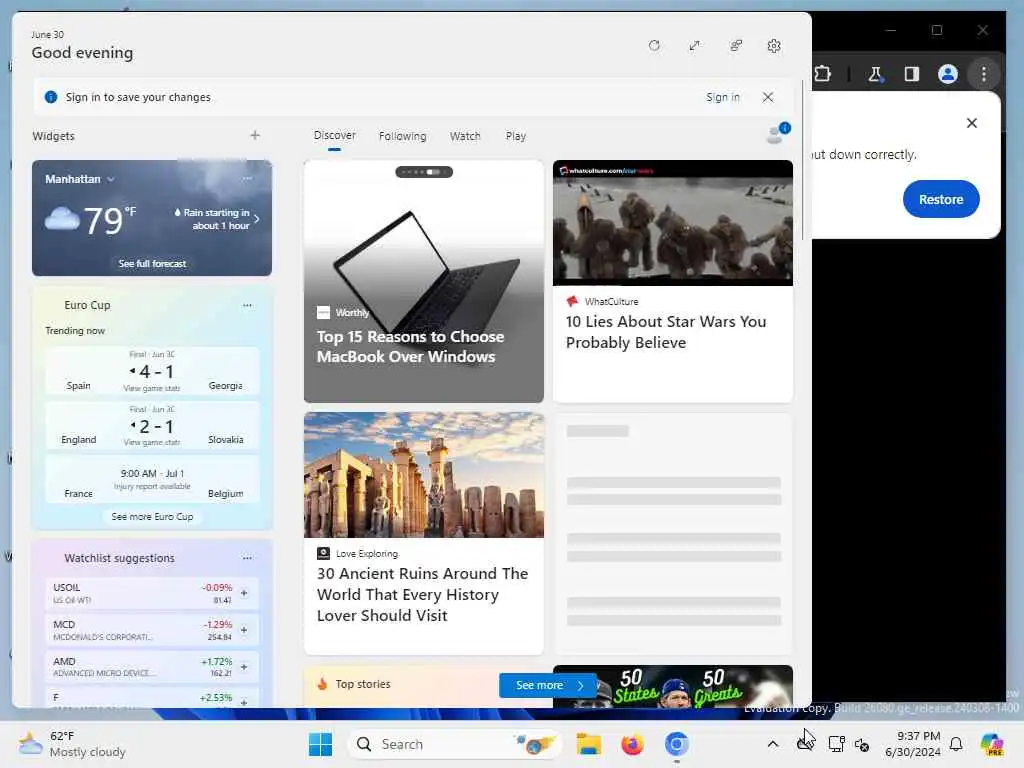Refresh the widgets feed
The image size is (1024, 768).
coord(654,46)
